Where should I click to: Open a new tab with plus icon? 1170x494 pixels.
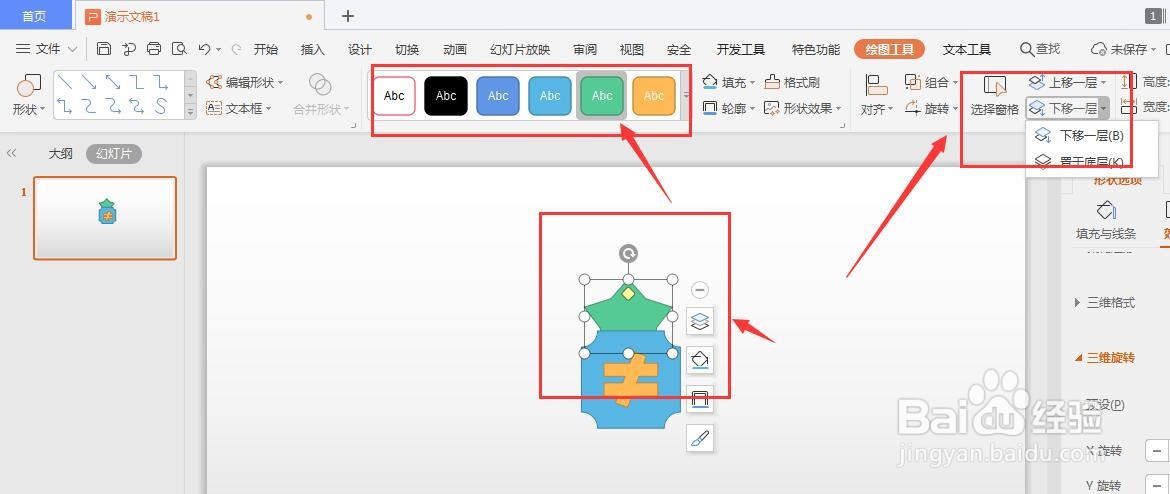pyautogui.click(x=348, y=16)
